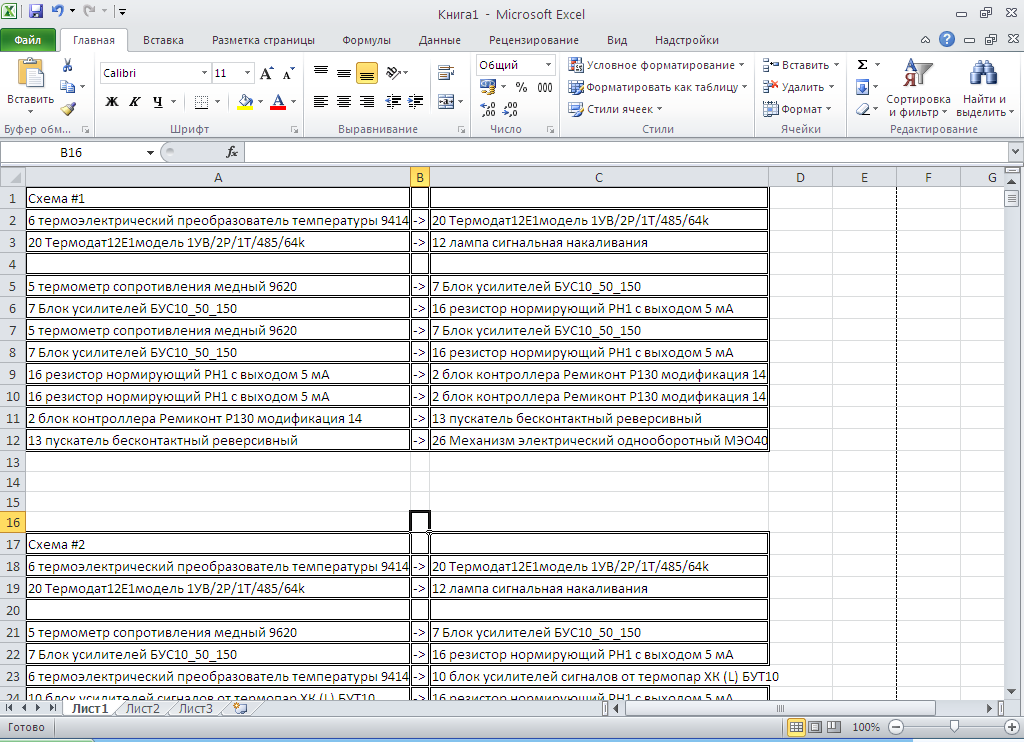The width and height of the screenshot is (1024, 742).
Task: Select column C header
Action: pyautogui.click(x=599, y=177)
